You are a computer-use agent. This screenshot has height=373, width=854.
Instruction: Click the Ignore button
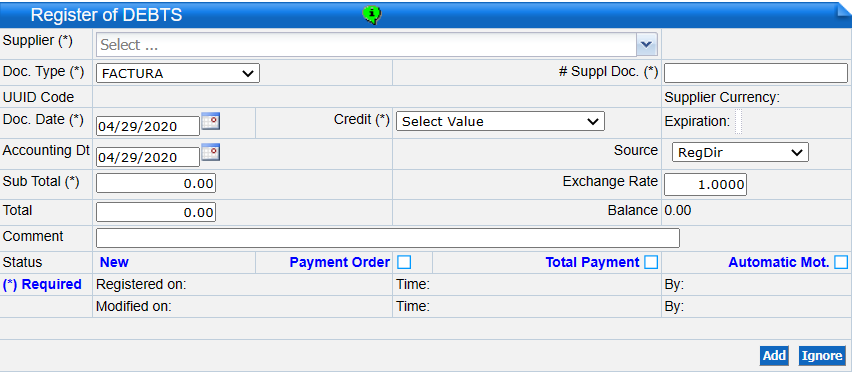point(822,356)
